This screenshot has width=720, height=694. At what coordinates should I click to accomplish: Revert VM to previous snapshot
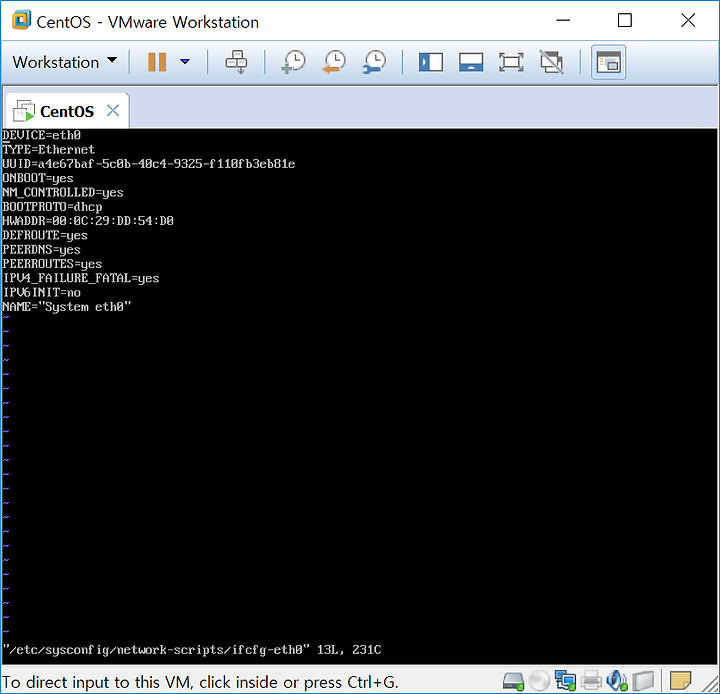334,62
